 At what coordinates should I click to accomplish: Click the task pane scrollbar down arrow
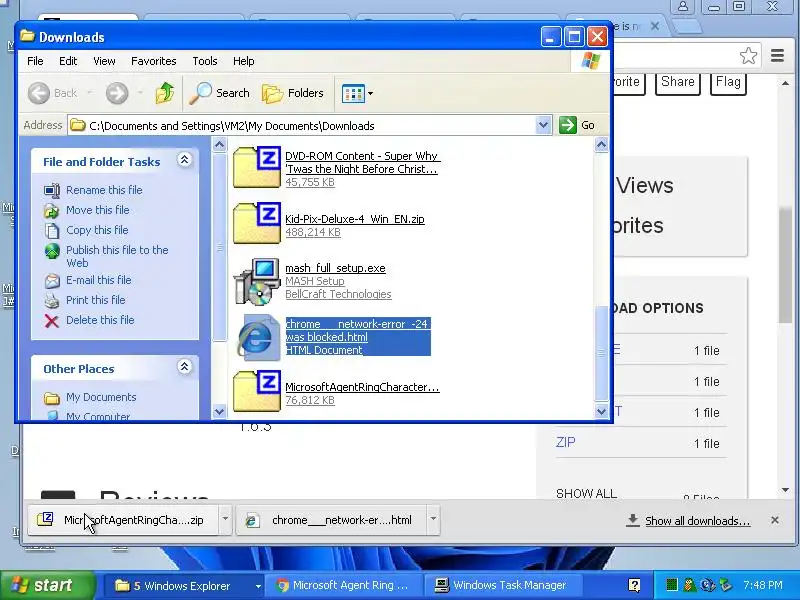point(219,411)
